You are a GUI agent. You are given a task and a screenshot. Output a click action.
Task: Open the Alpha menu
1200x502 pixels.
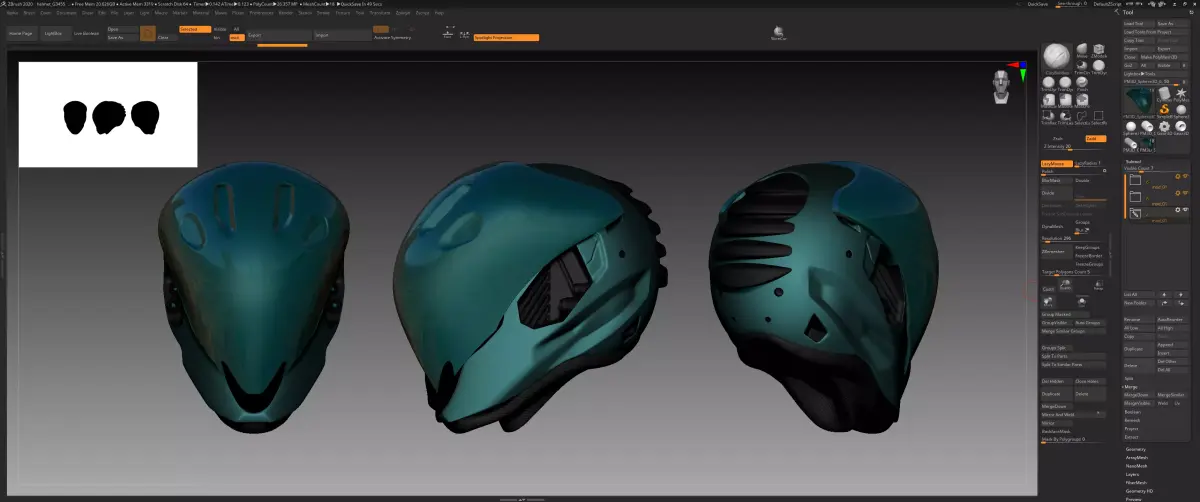[13, 12]
